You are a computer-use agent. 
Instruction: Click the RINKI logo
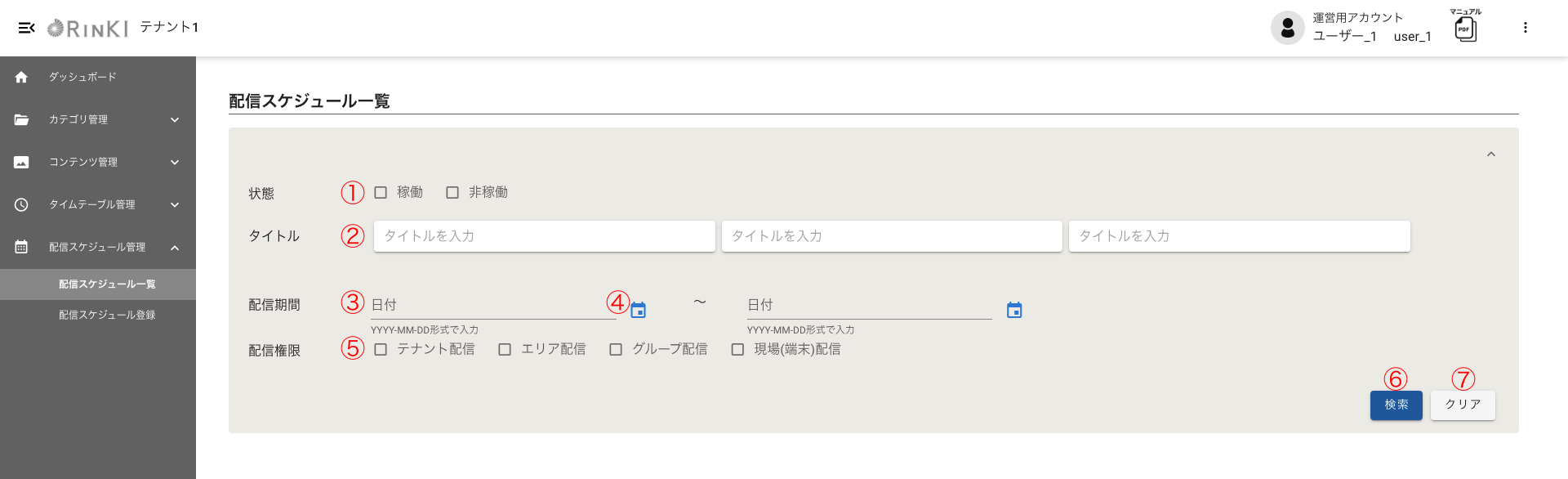pyautogui.click(x=88, y=29)
